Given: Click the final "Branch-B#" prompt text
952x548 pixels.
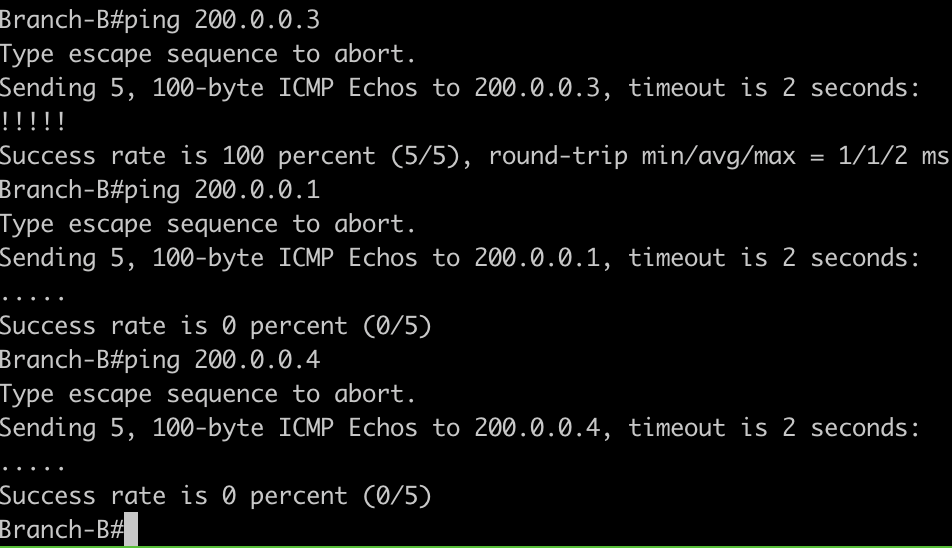Looking at the screenshot, I should pos(60,529).
